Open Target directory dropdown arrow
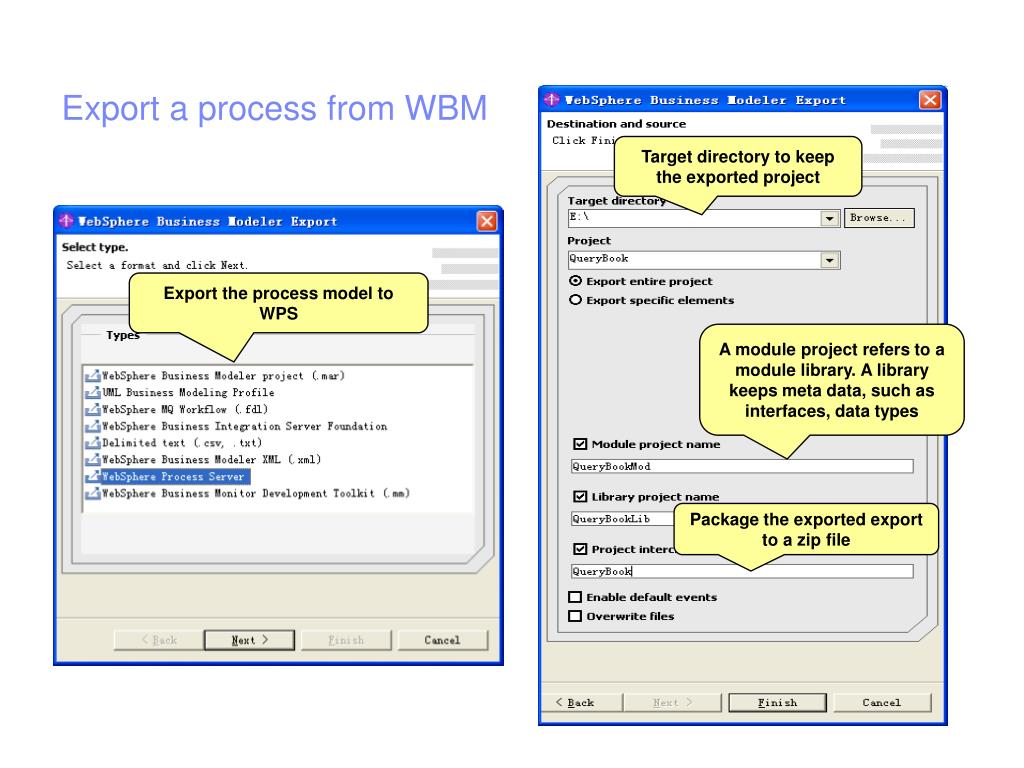This screenshot has height=768, width=1024. 830,218
